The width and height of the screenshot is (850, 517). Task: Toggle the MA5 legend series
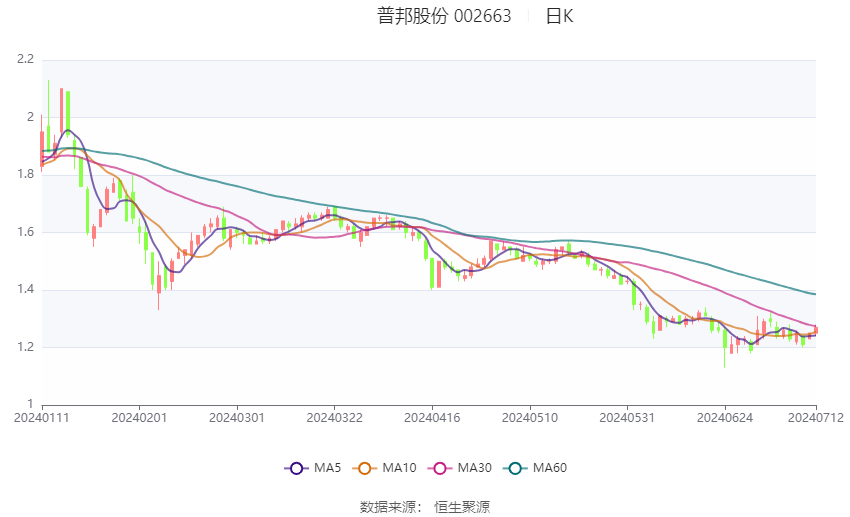[313, 468]
